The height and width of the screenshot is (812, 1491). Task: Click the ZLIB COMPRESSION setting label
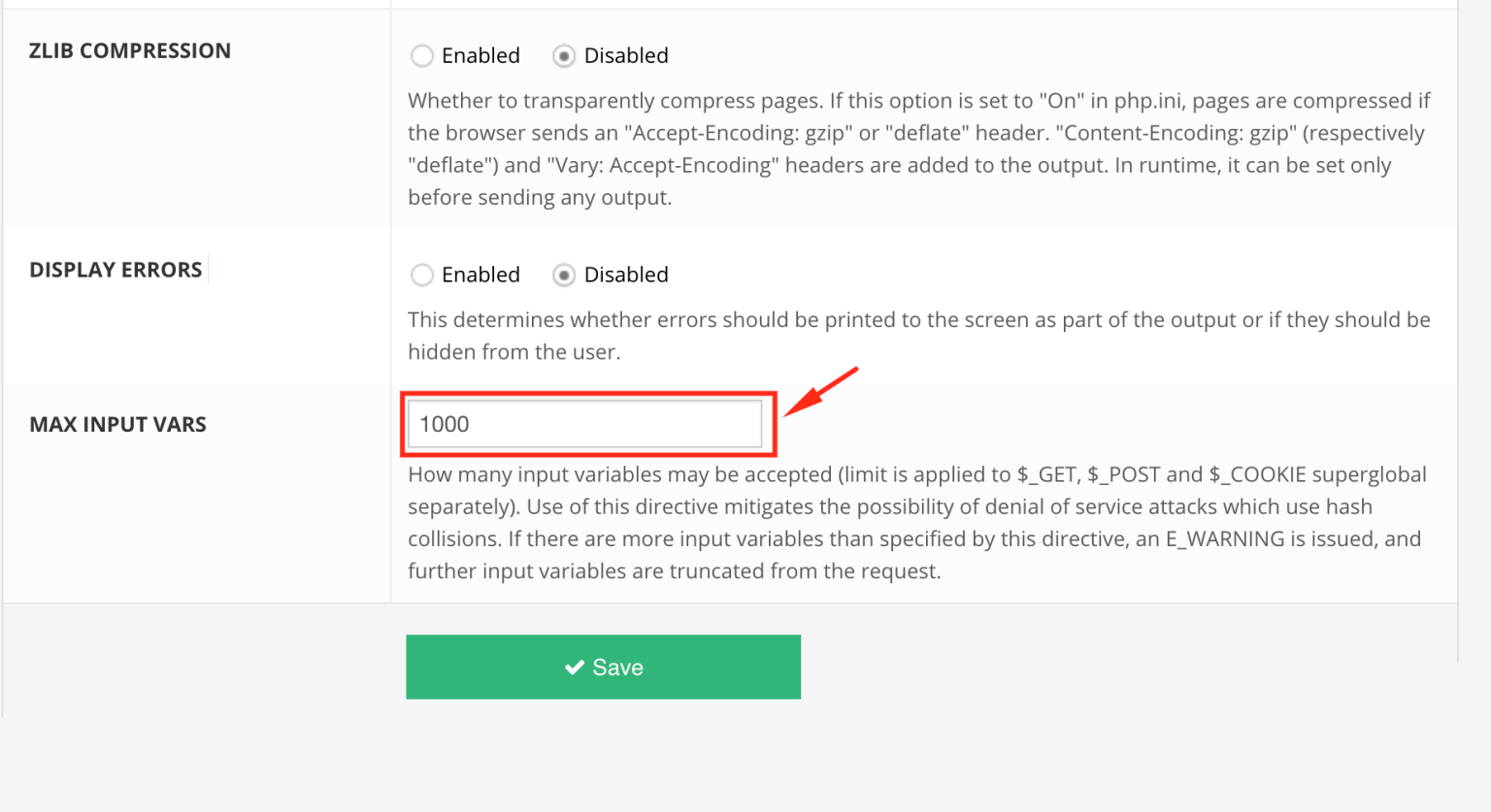pyautogui.click(x=130, y=51)
